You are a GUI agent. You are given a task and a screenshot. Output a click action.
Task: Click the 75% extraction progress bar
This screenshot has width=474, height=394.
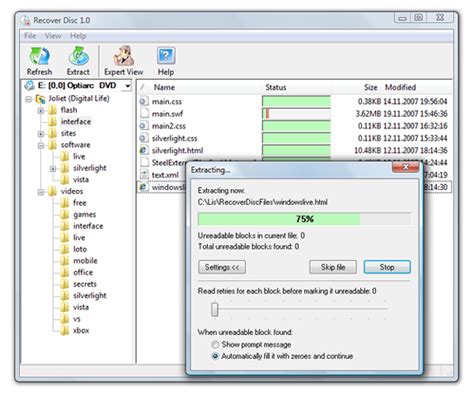point(304,219)
